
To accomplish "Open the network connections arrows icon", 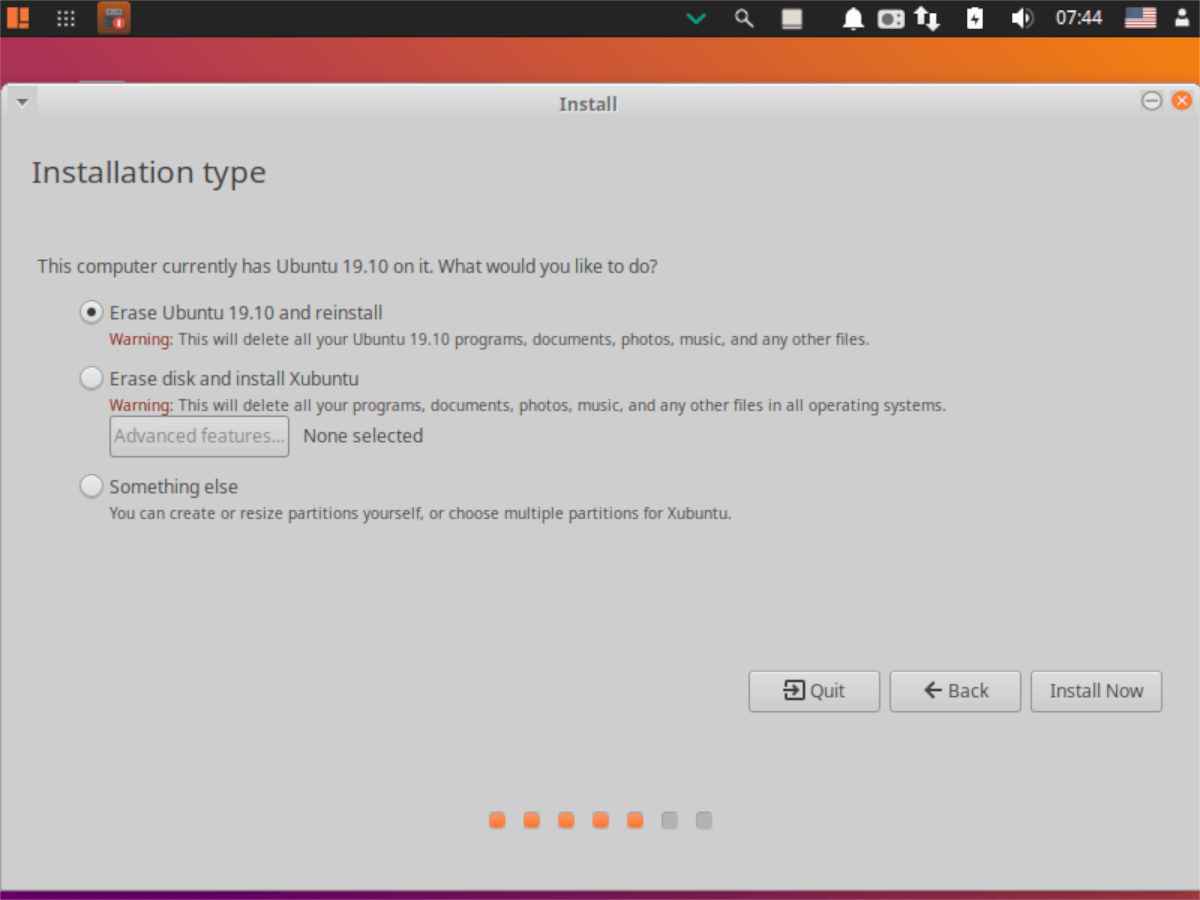I will click(928, 18).
